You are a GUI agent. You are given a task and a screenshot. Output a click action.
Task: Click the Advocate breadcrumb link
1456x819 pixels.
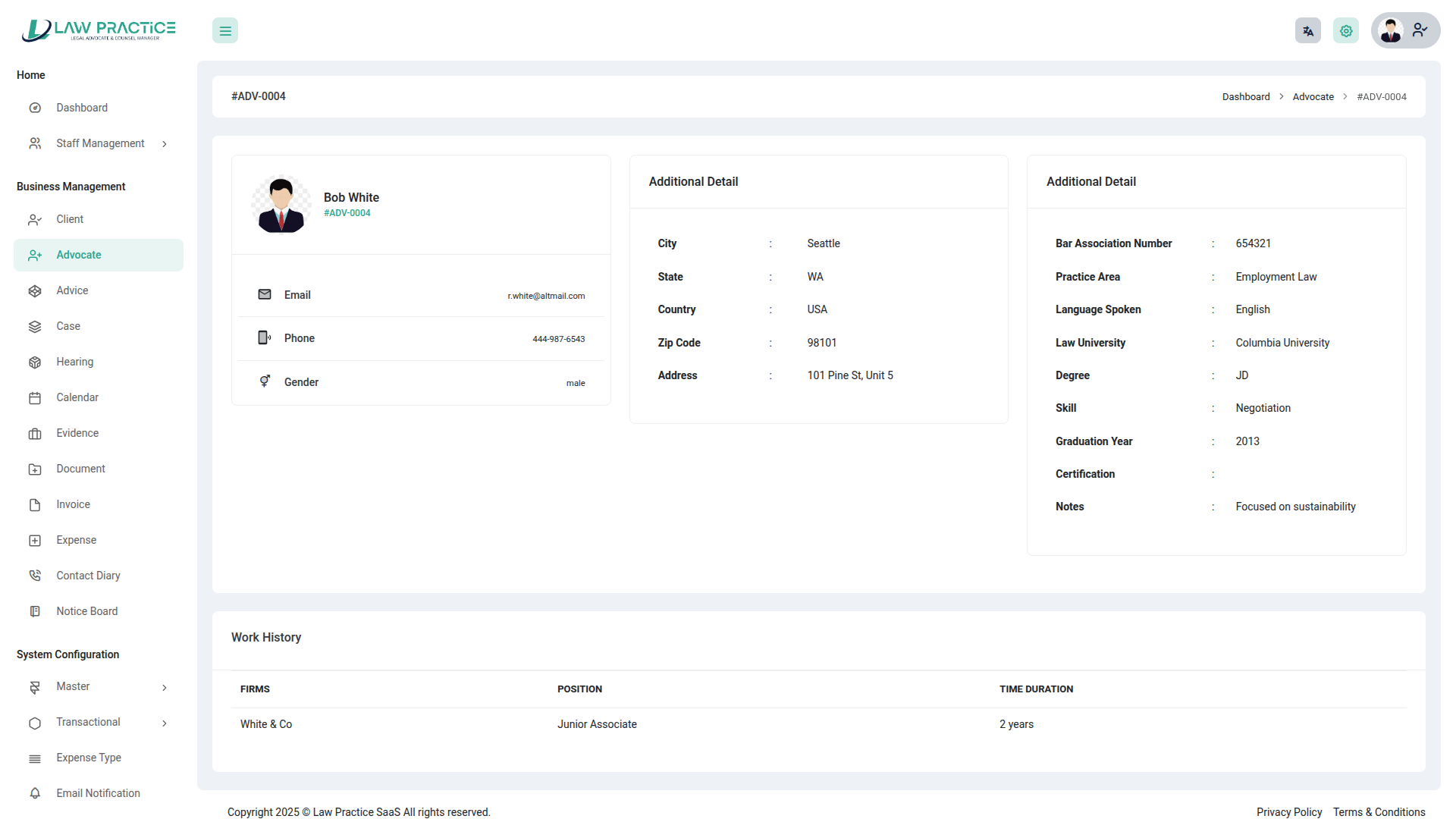(1313, 97)
